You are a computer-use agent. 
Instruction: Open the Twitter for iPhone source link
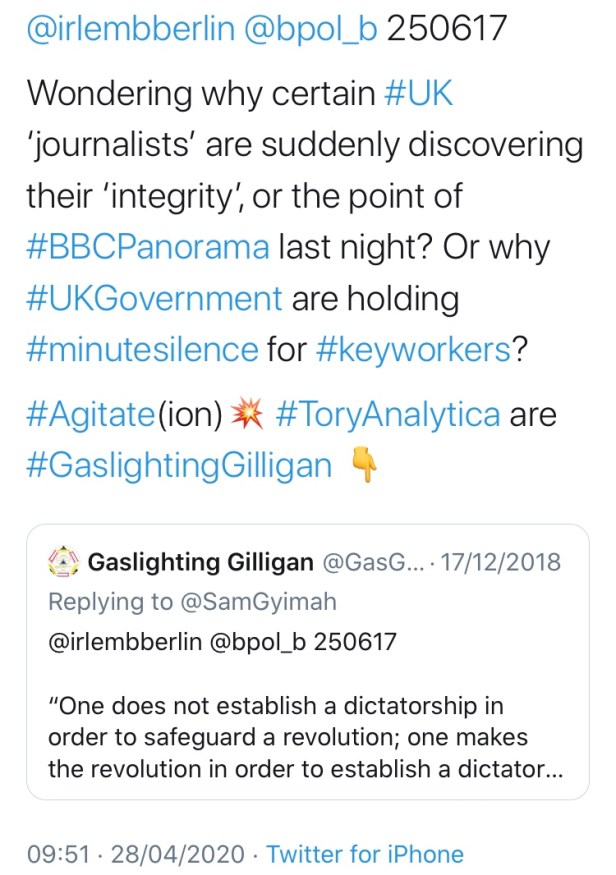pyautogui.click(x=365, y=854)
